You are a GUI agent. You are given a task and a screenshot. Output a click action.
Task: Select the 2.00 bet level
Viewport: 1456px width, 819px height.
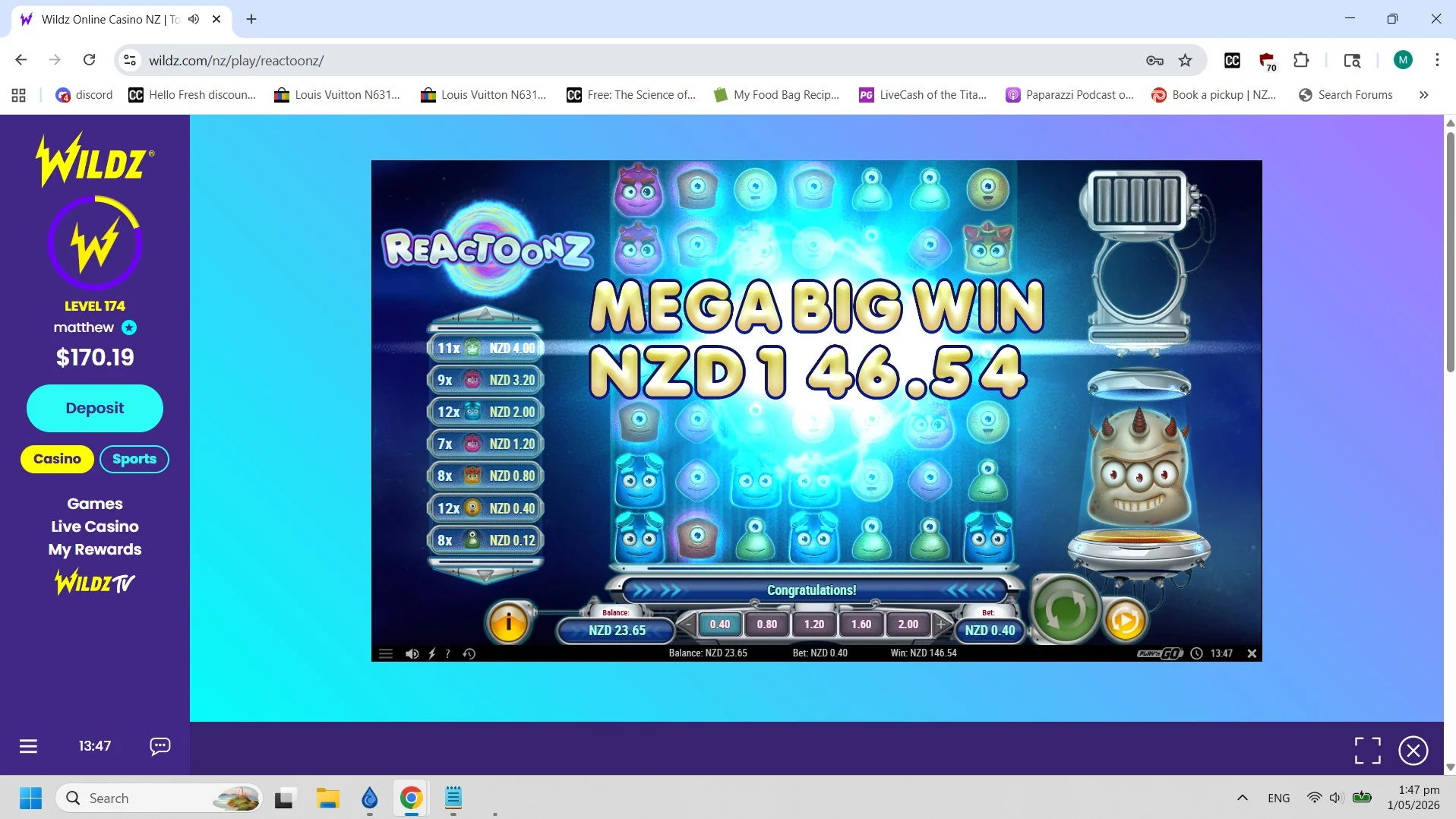(908, 625)
